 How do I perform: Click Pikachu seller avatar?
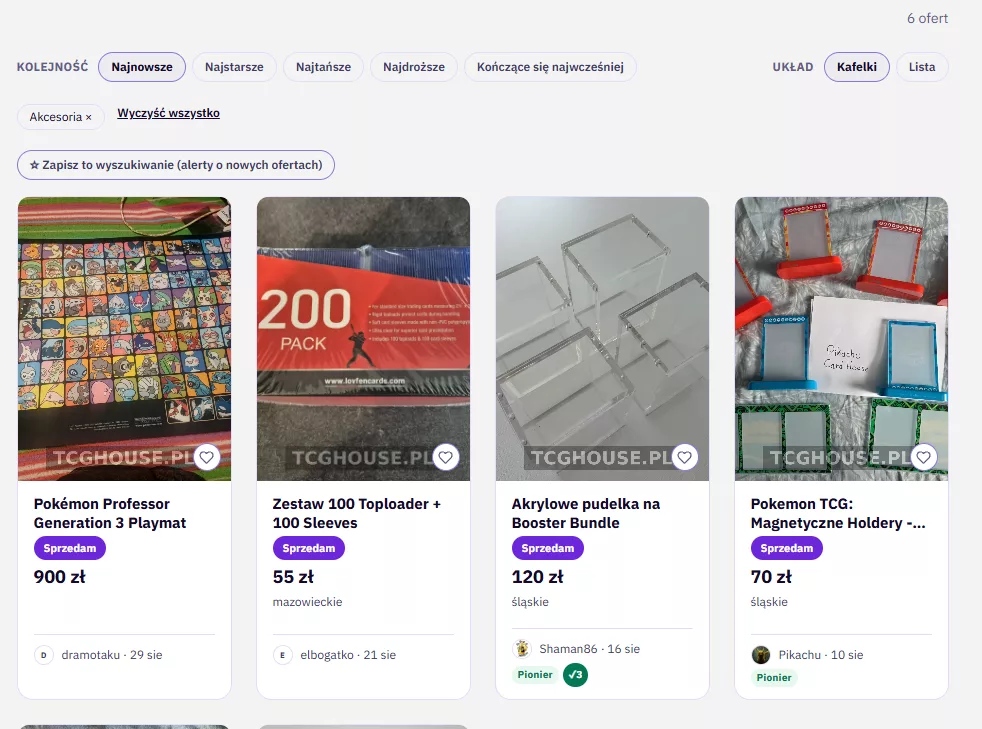coord(761,655)
